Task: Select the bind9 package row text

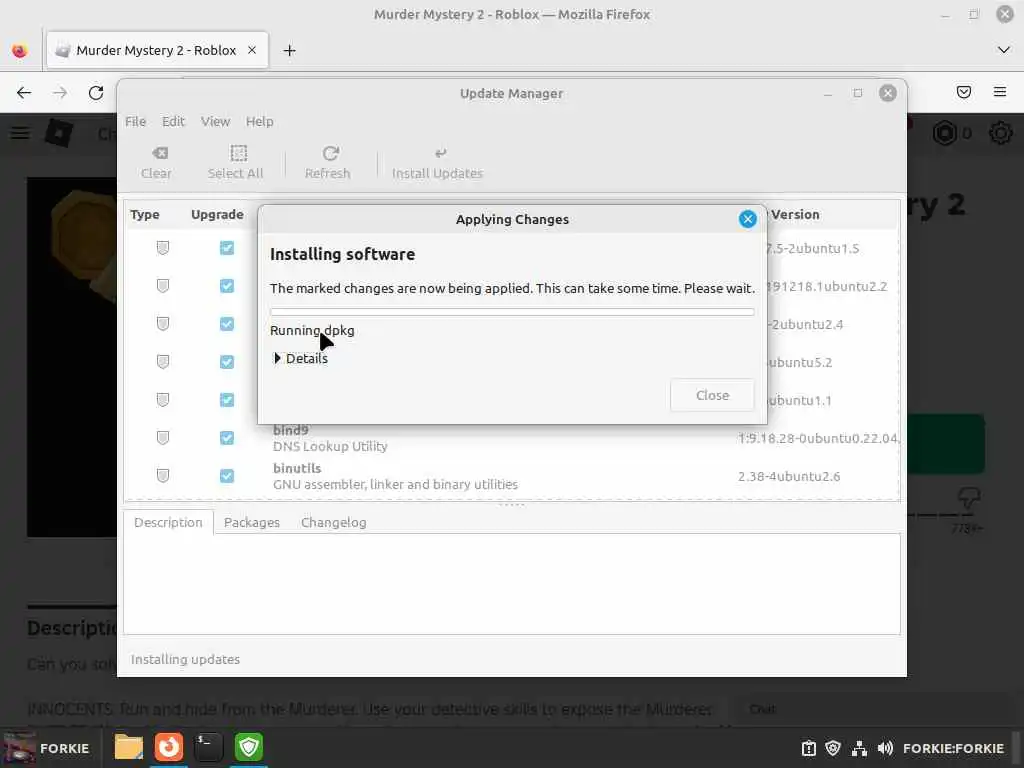Action: (330, 438)
